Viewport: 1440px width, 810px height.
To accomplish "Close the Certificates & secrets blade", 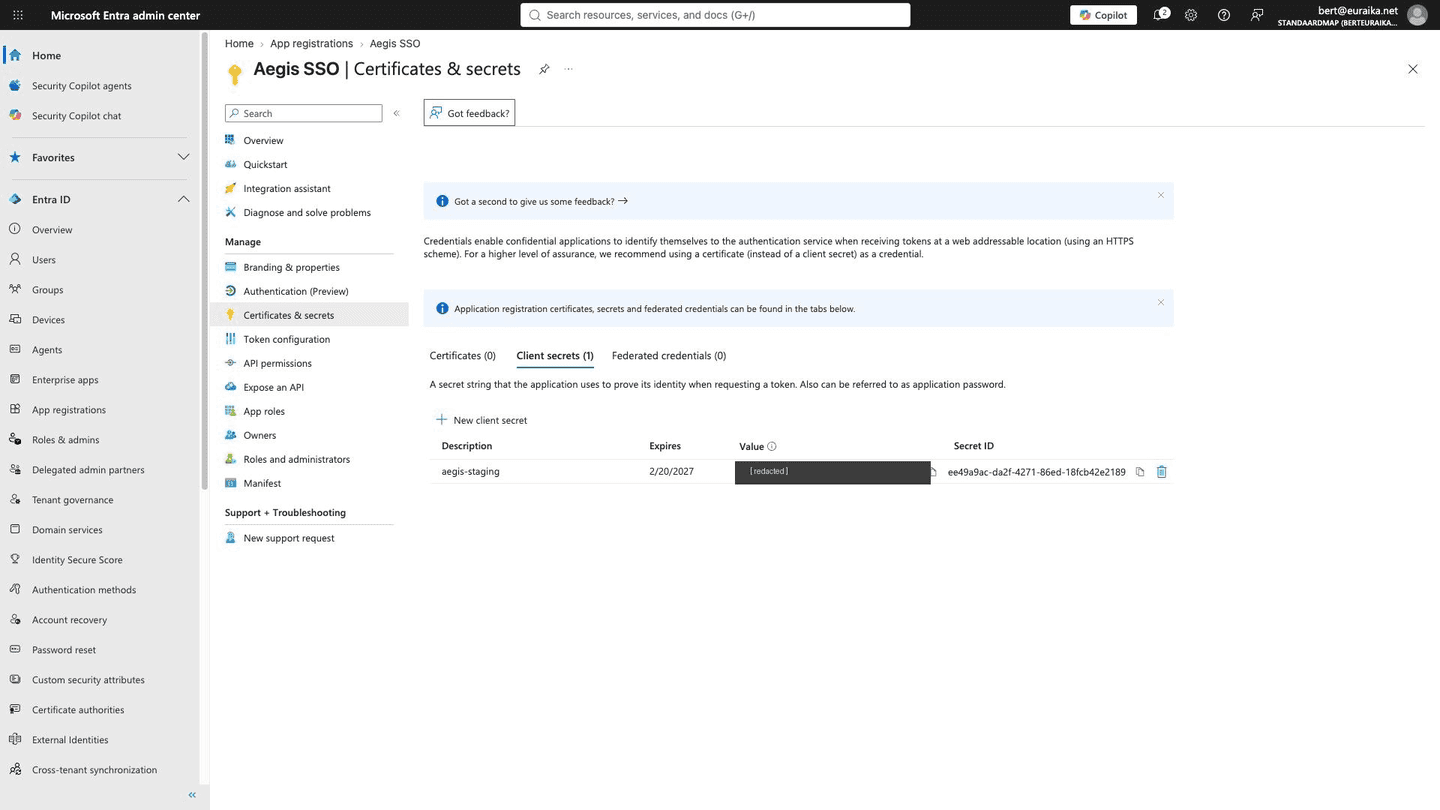I will pyautogui.click(x=1413, y=69).
